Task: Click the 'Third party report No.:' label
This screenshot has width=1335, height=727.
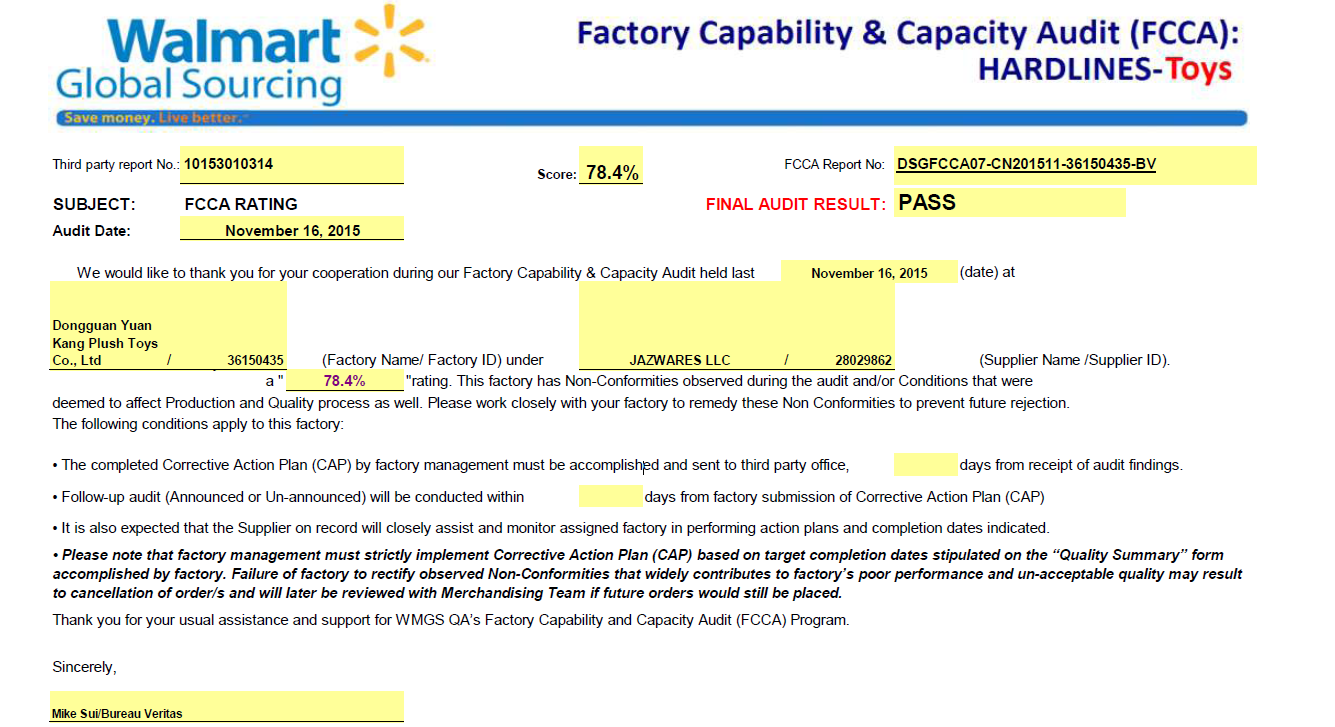Action: [x=115, y=165]
